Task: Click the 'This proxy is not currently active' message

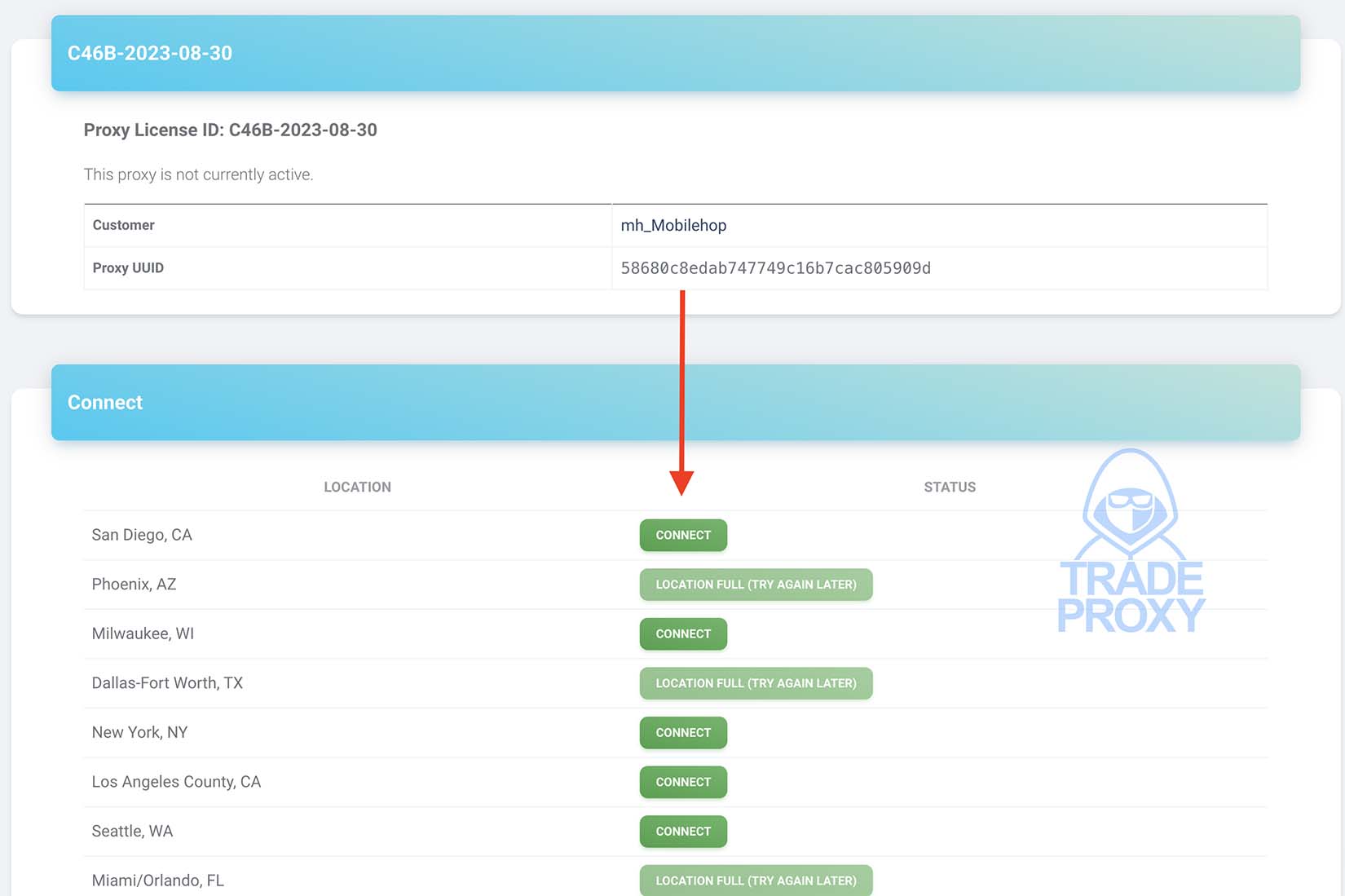Action: 199,174
